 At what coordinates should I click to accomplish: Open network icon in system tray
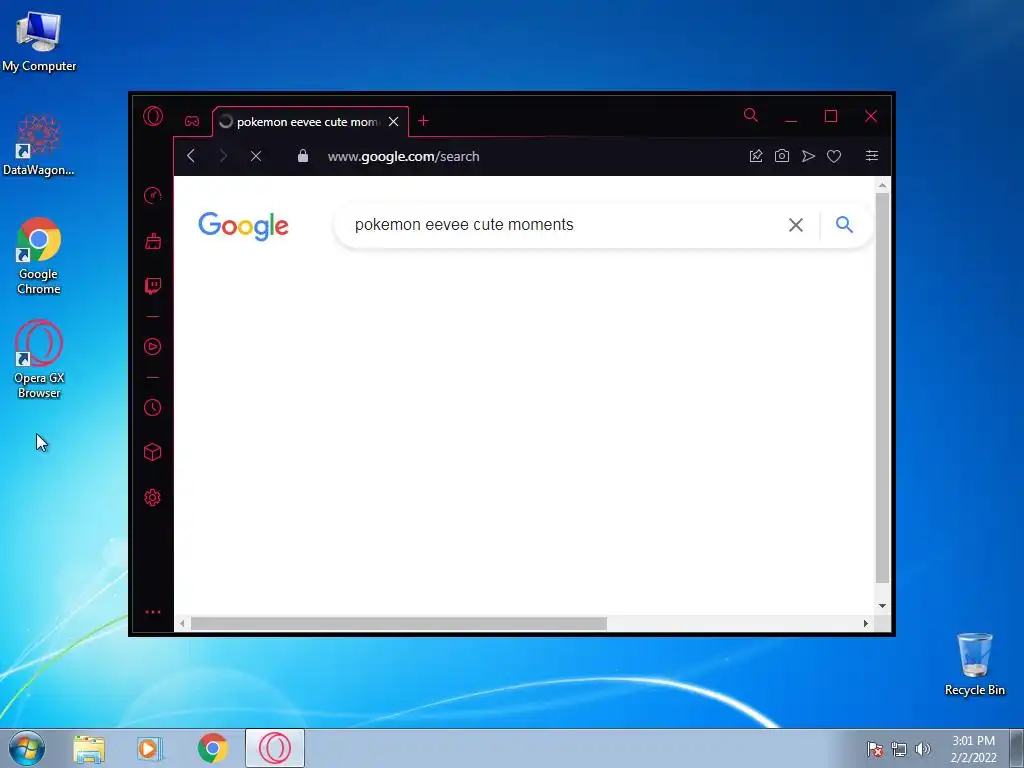(x=899, y=749)
